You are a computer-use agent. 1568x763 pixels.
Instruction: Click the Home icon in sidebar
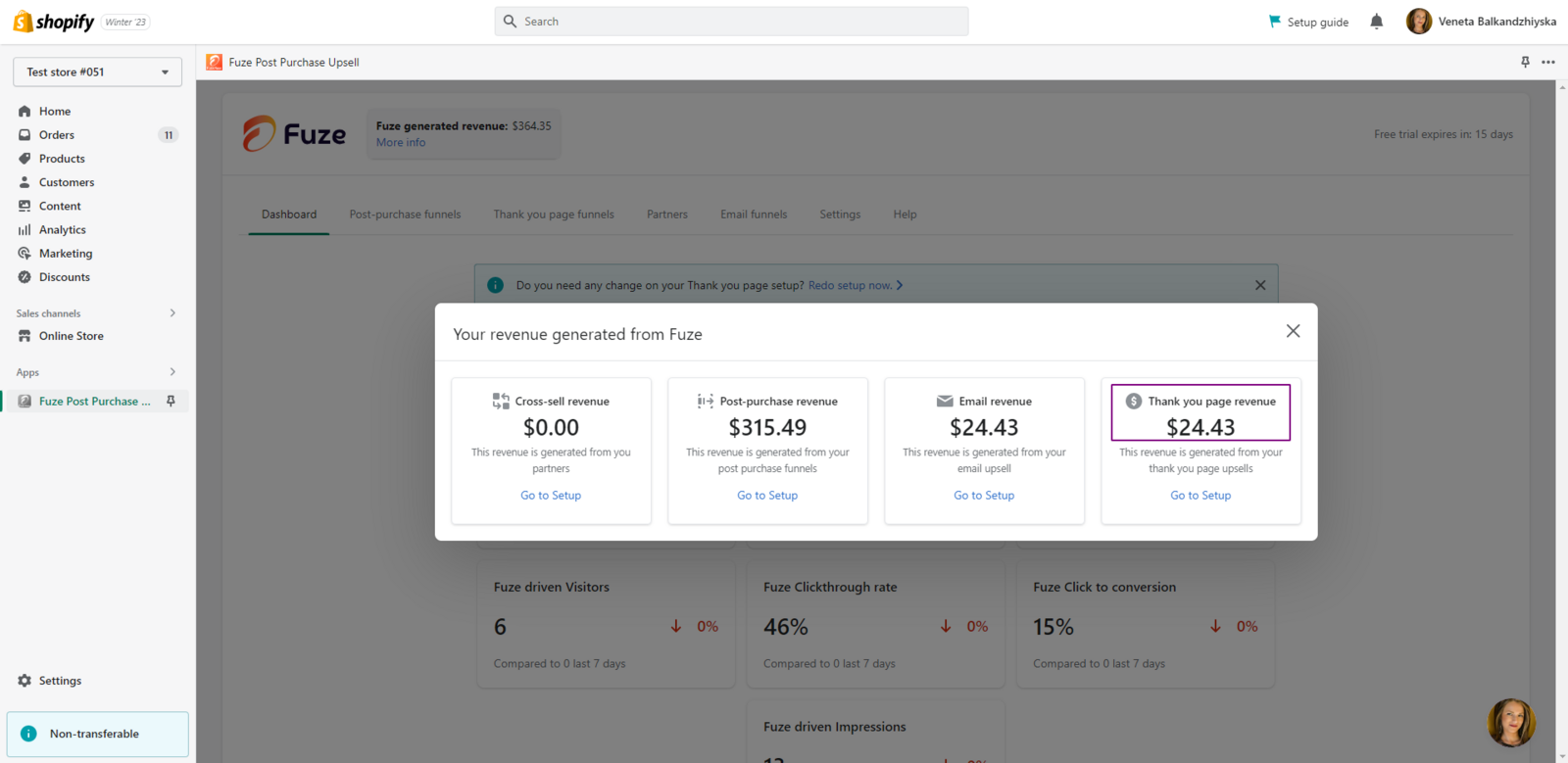(x=24, y=112)
